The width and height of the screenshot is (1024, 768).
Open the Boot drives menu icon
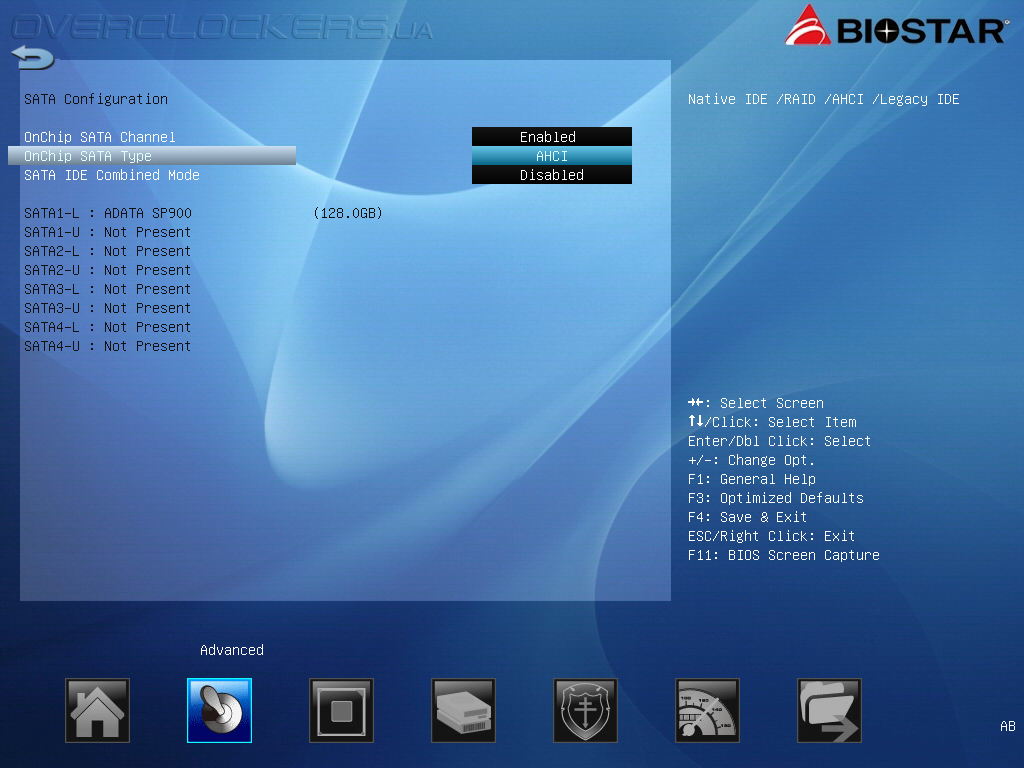tap(464, 711)
